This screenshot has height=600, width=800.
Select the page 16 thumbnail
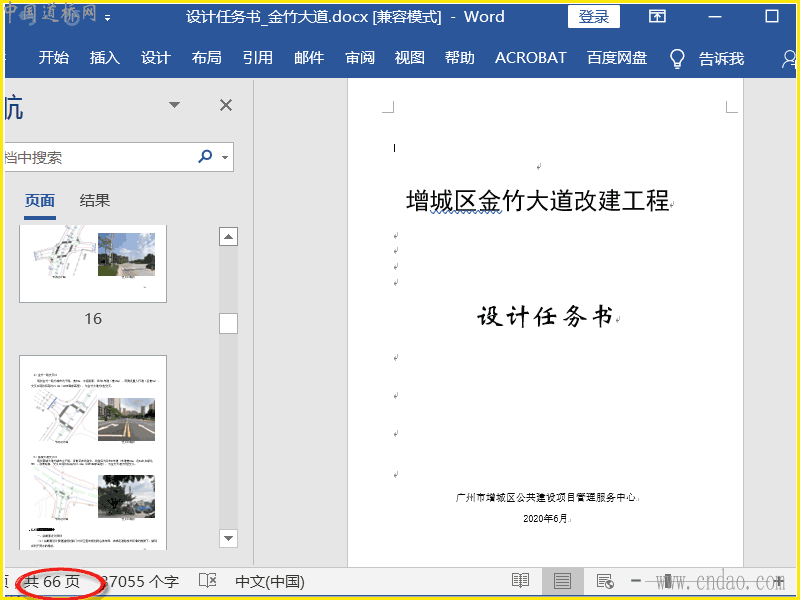[x=93, y=262]
